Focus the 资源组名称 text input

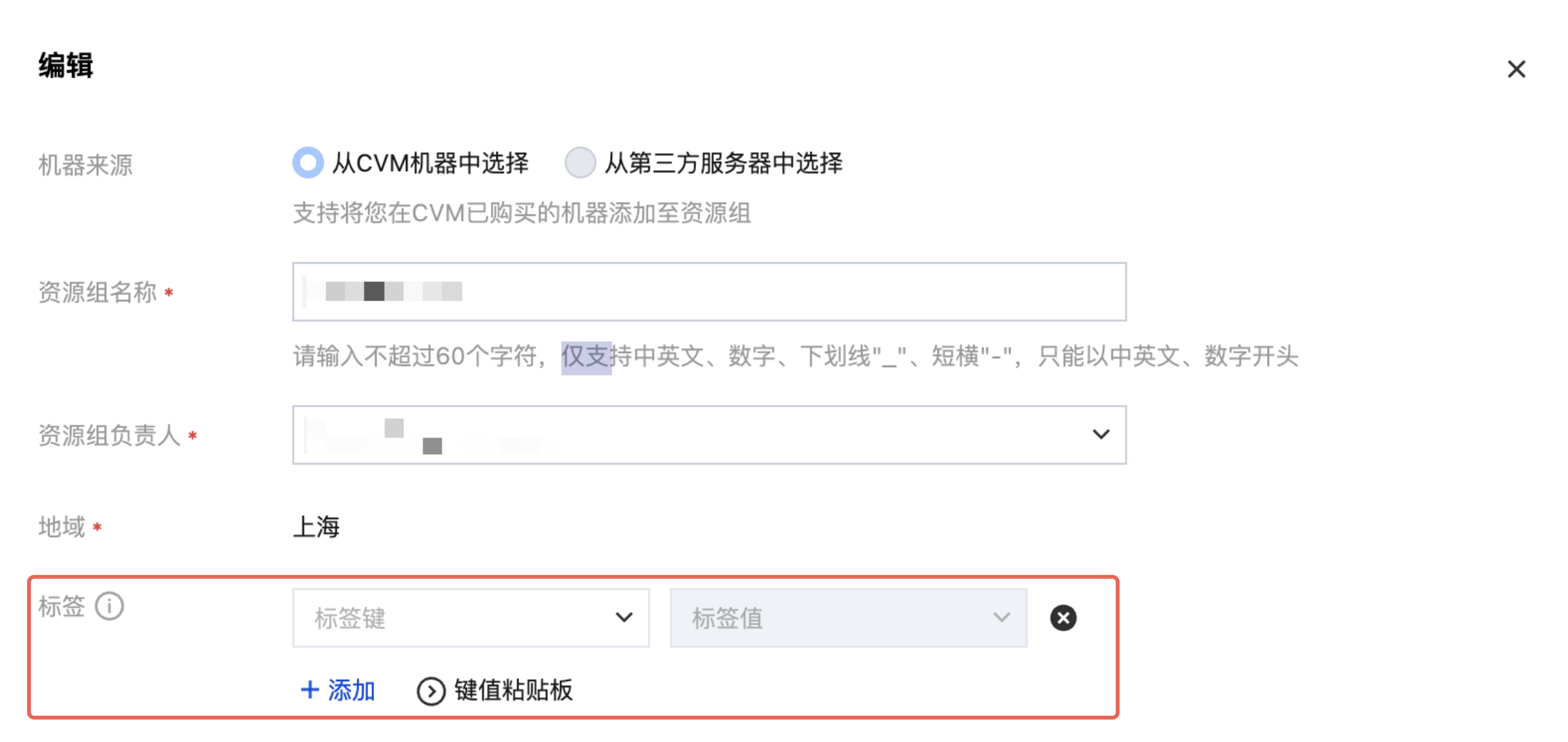709,291
